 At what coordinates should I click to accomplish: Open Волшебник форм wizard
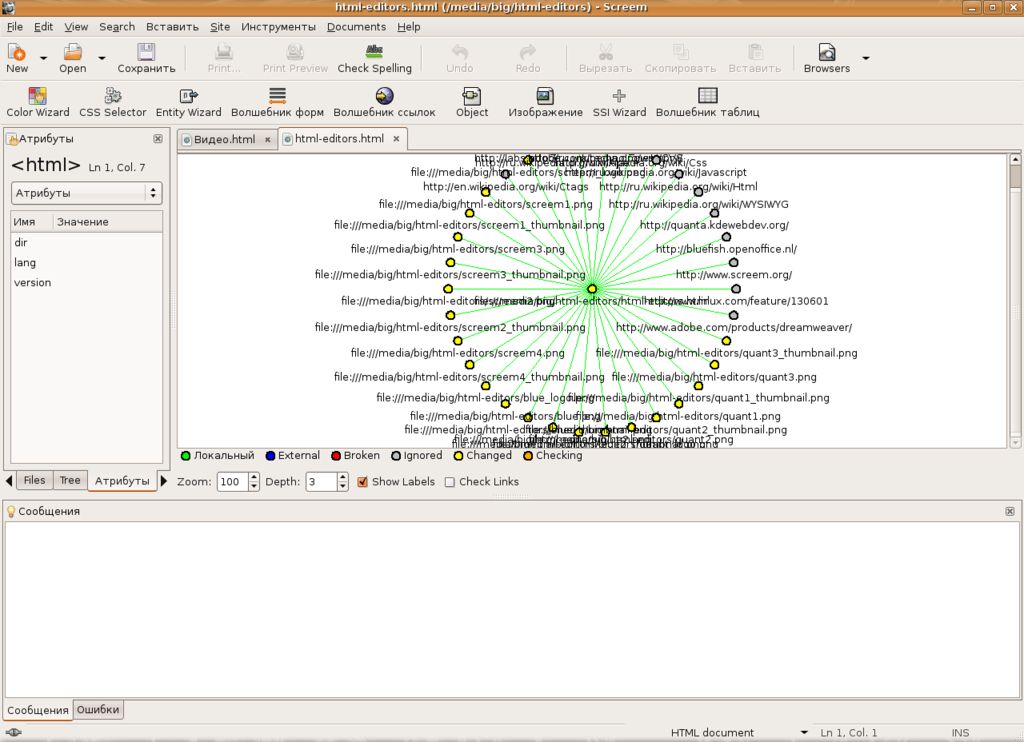coord(278,103)
